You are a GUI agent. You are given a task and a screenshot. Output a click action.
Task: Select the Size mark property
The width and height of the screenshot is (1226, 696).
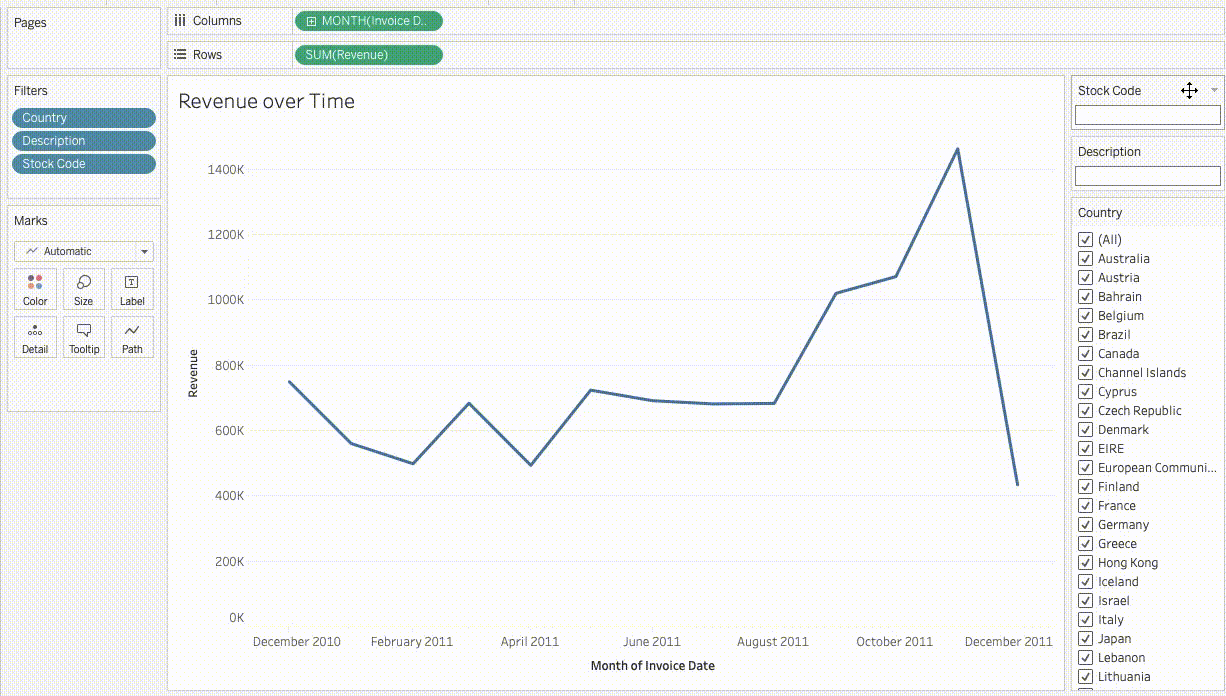click(83, 289)
